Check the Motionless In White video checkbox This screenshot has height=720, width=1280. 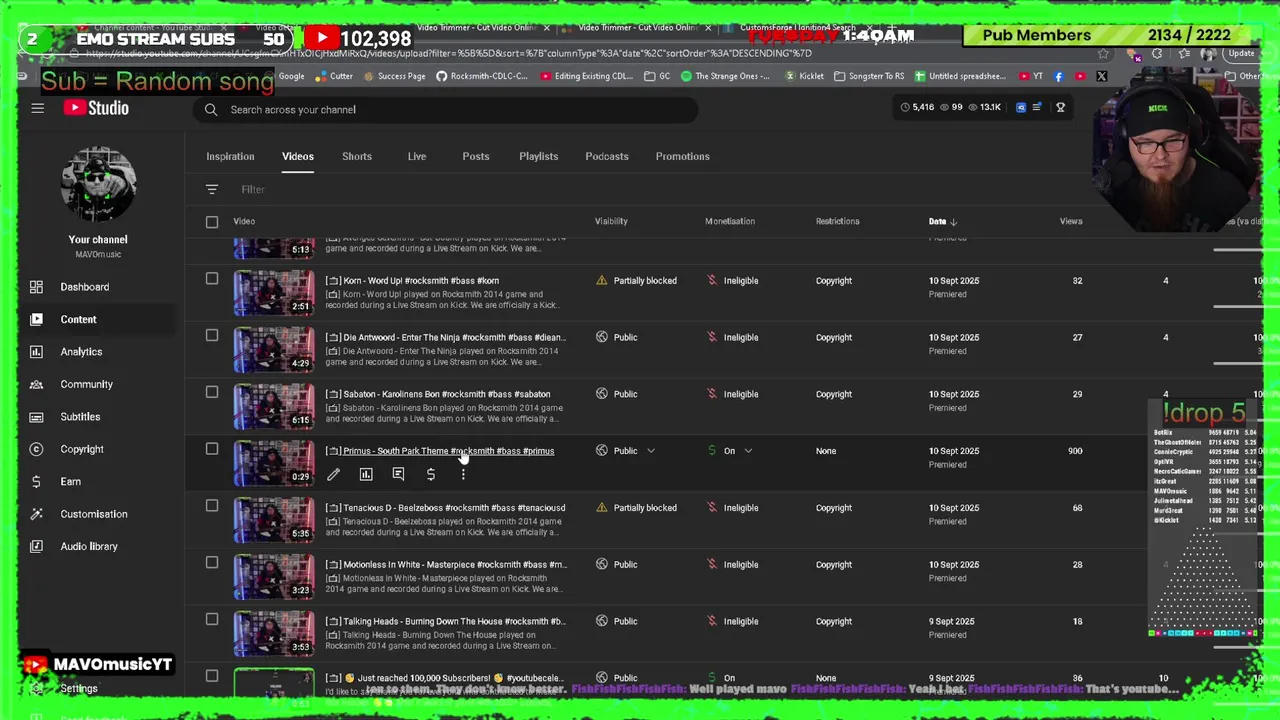[212, 563]
